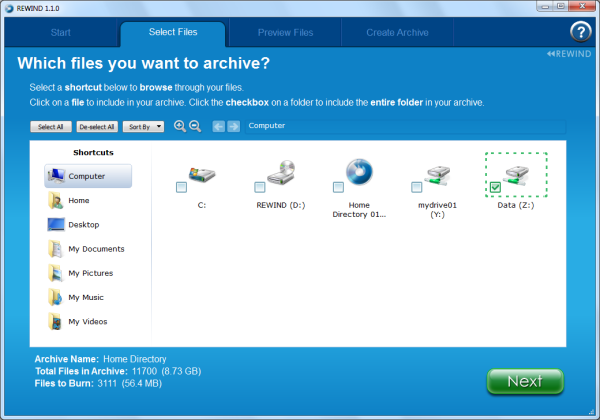Go back with the left arrow icon
600x420 pixels.
click(x=218, y=126)
